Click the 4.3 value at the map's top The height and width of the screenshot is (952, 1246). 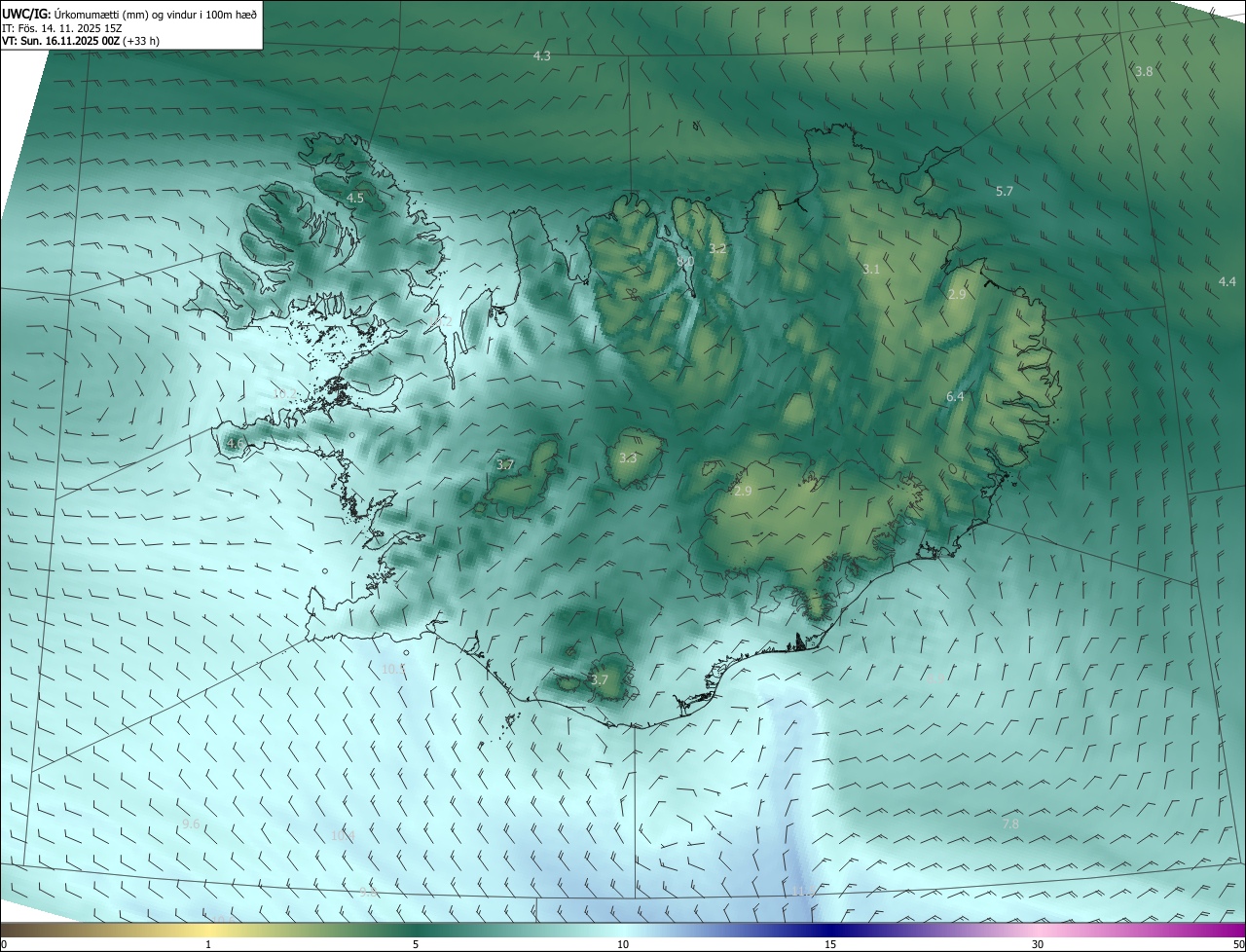(542, 56)
